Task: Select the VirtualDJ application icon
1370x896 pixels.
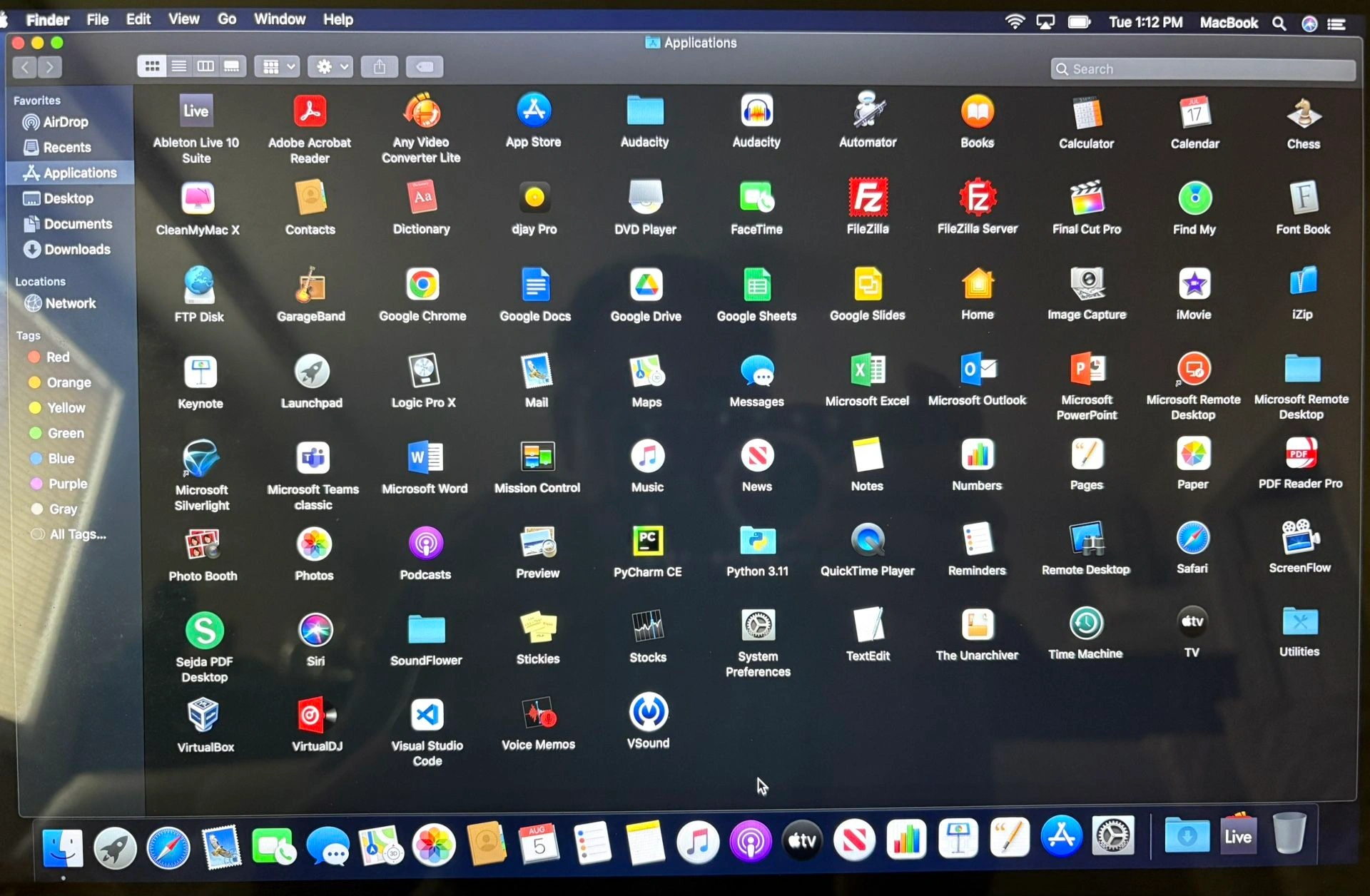Action: 316,714
